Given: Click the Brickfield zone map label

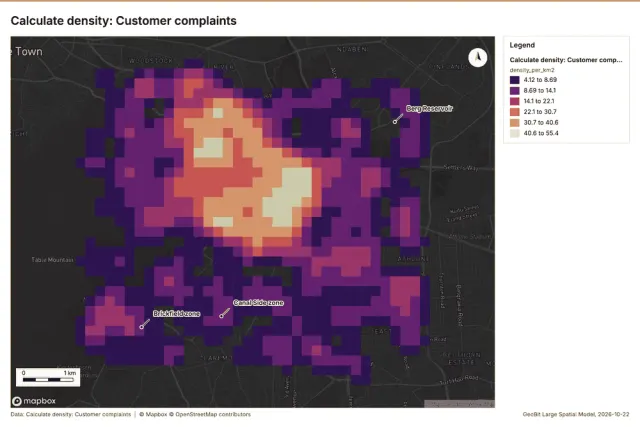Looking at the screenshot, I should [x=177, y=314].
